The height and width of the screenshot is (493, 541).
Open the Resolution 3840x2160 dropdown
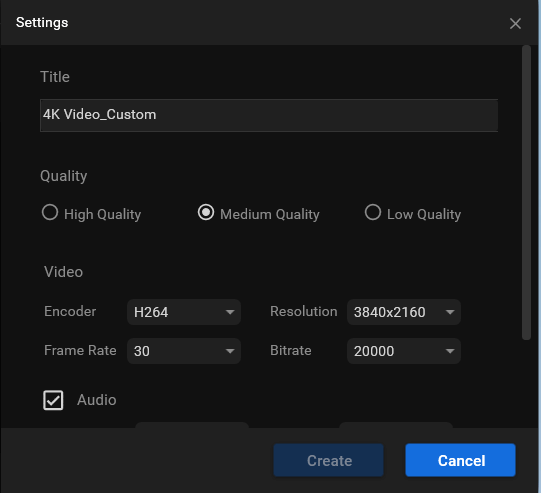[404, 312]
